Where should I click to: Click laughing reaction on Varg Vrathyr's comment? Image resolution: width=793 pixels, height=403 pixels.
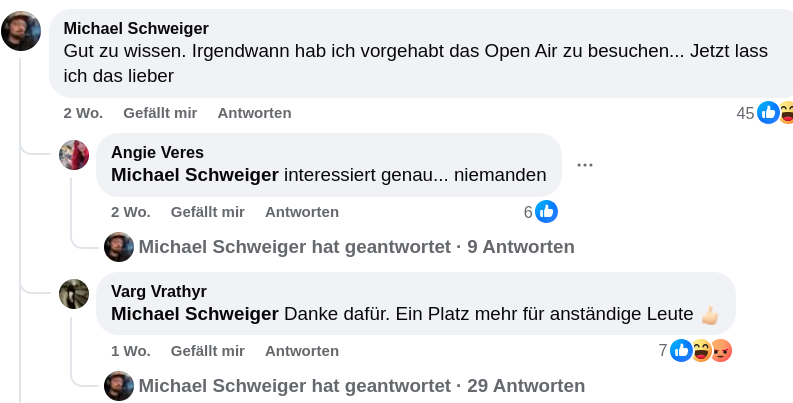click(701, 350)
